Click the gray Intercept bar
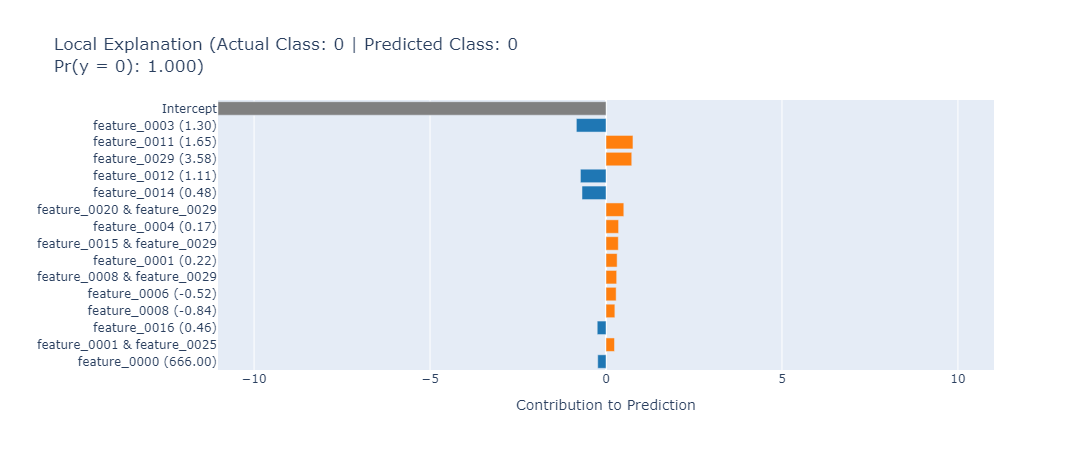This screenshot has height=450, width=1074. [411, 108]
